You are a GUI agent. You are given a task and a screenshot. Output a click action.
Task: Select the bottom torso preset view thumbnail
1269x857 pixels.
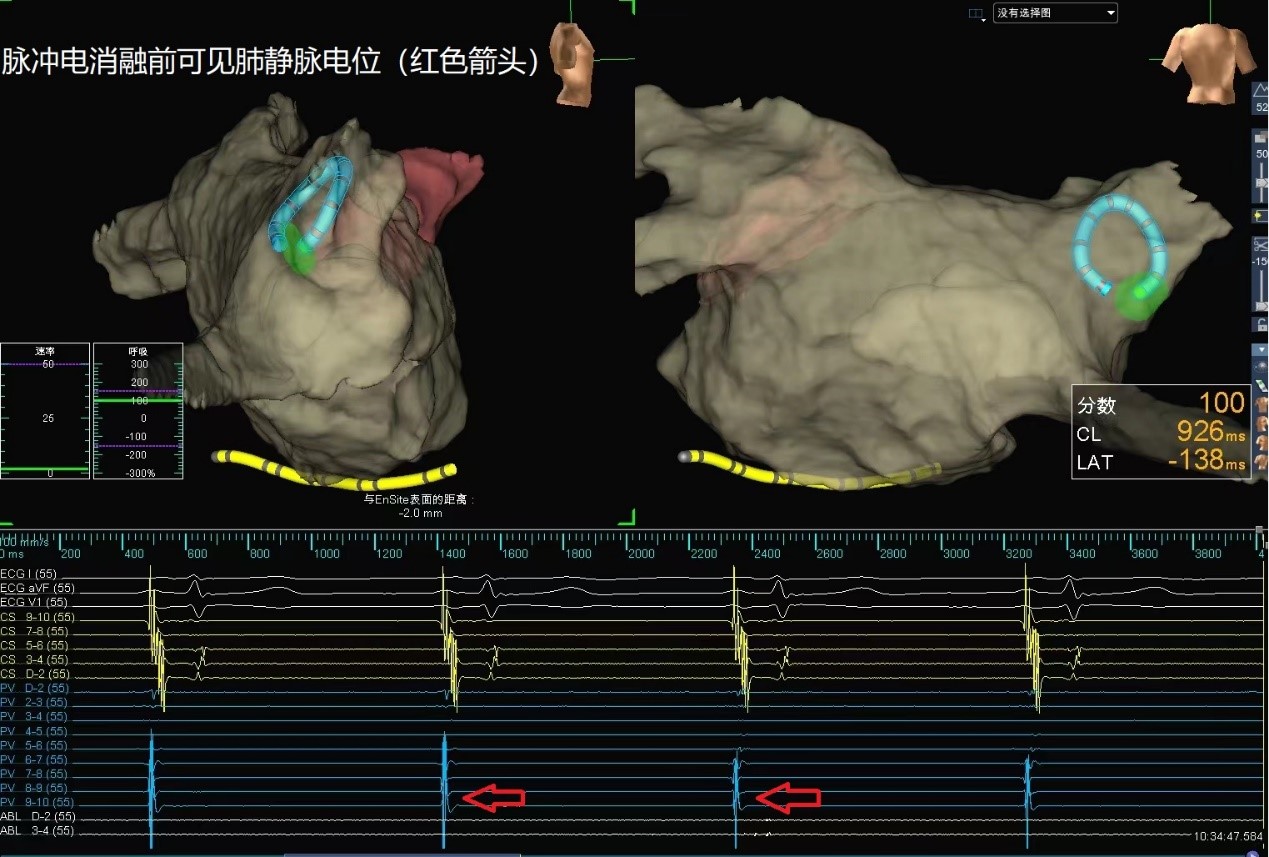tap(1261, 465)
